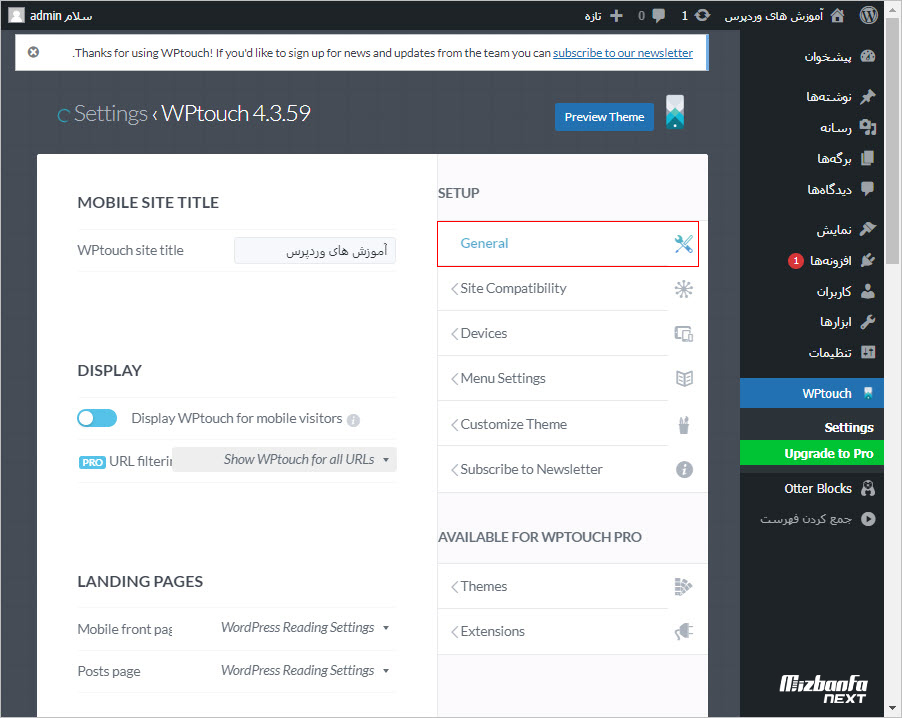The width and height of the screenshot is (902, 718).
Task: Expand the Extensions pro section
Action: [x=552, y=632]
